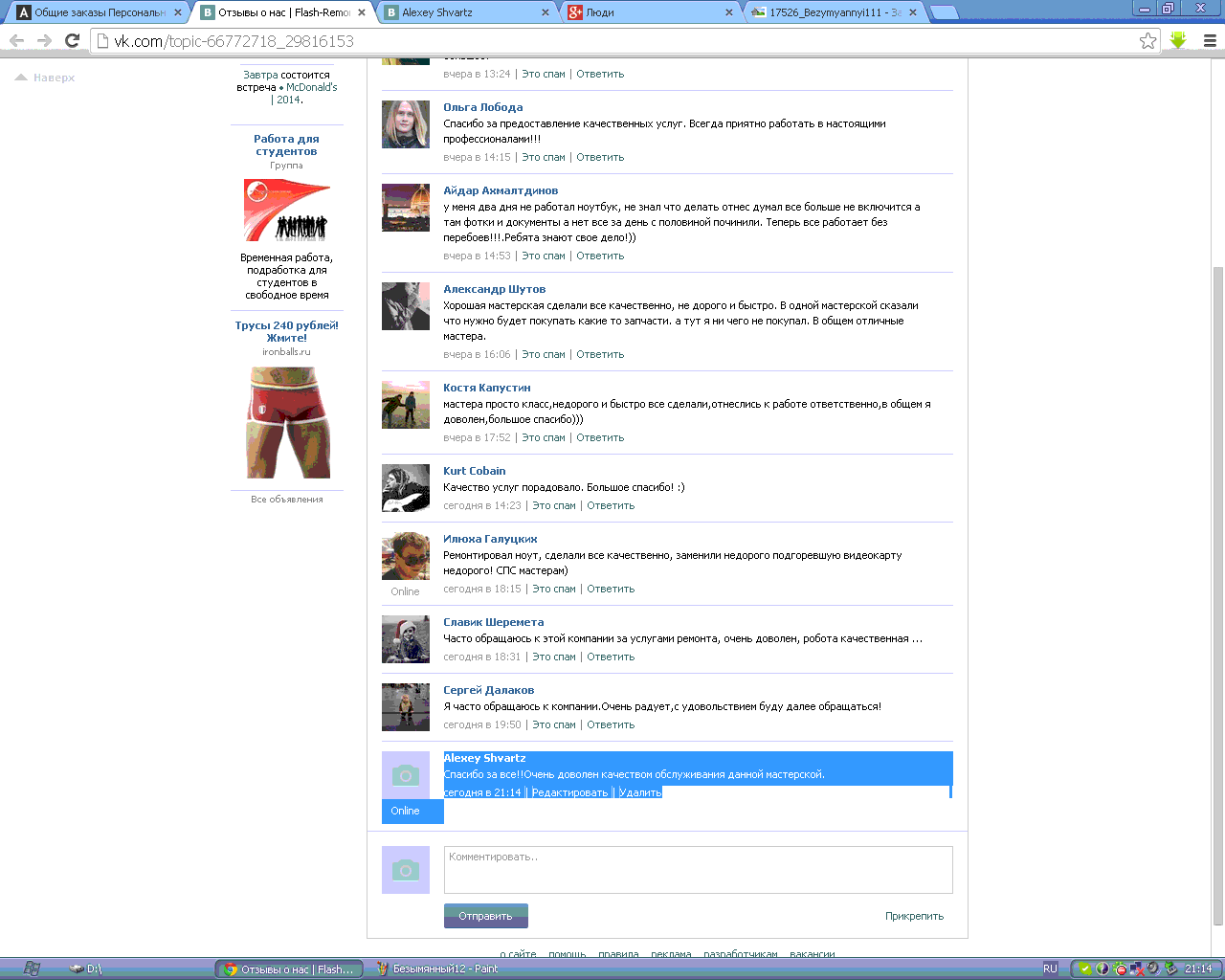1225x980 pixels.
Task: Click Айдар Ахмалтдинов's avatar image
Action: coord(406,208)
